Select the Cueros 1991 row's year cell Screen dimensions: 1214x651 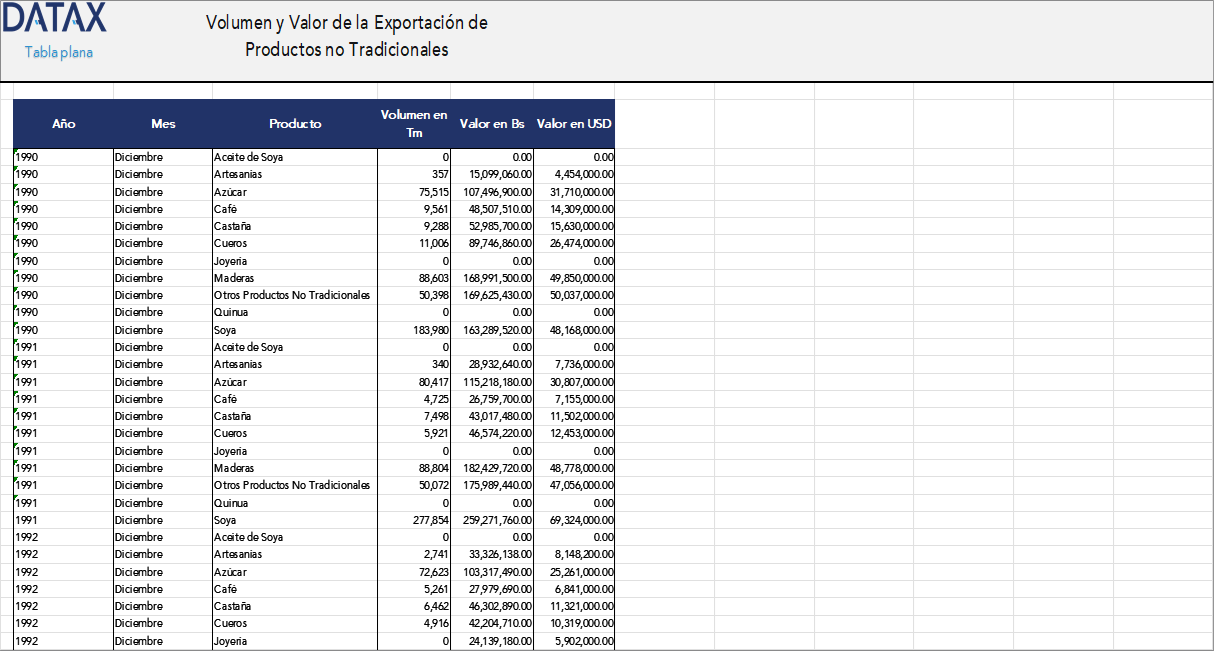64,433
